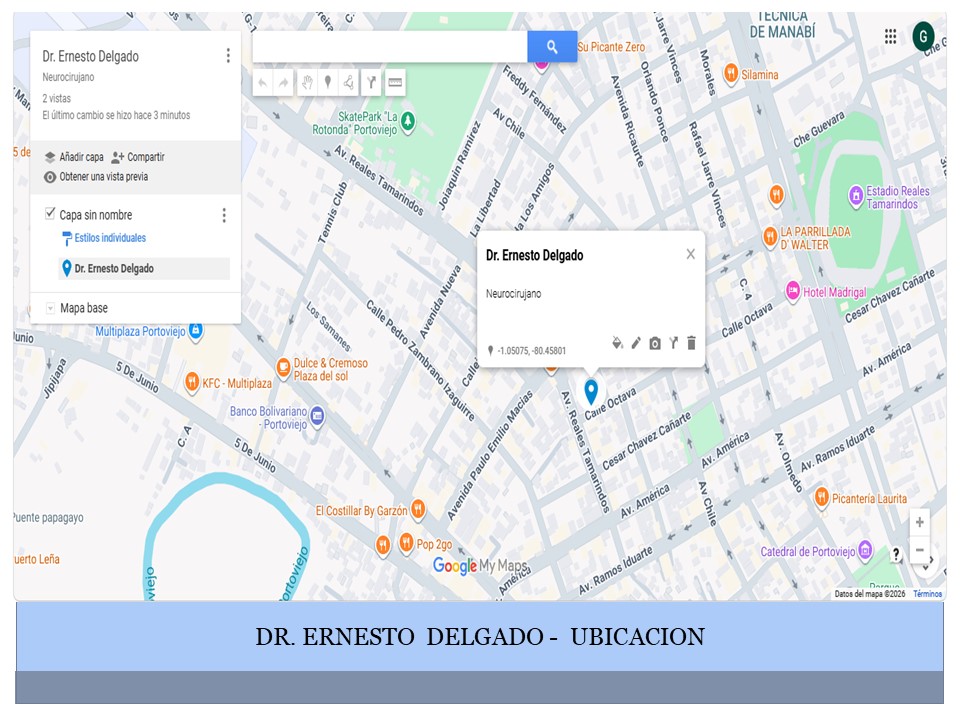This screenshot has width=960, height=720.
Task: Click the Picantería Laurita marker
Action: tap(821, 497)
